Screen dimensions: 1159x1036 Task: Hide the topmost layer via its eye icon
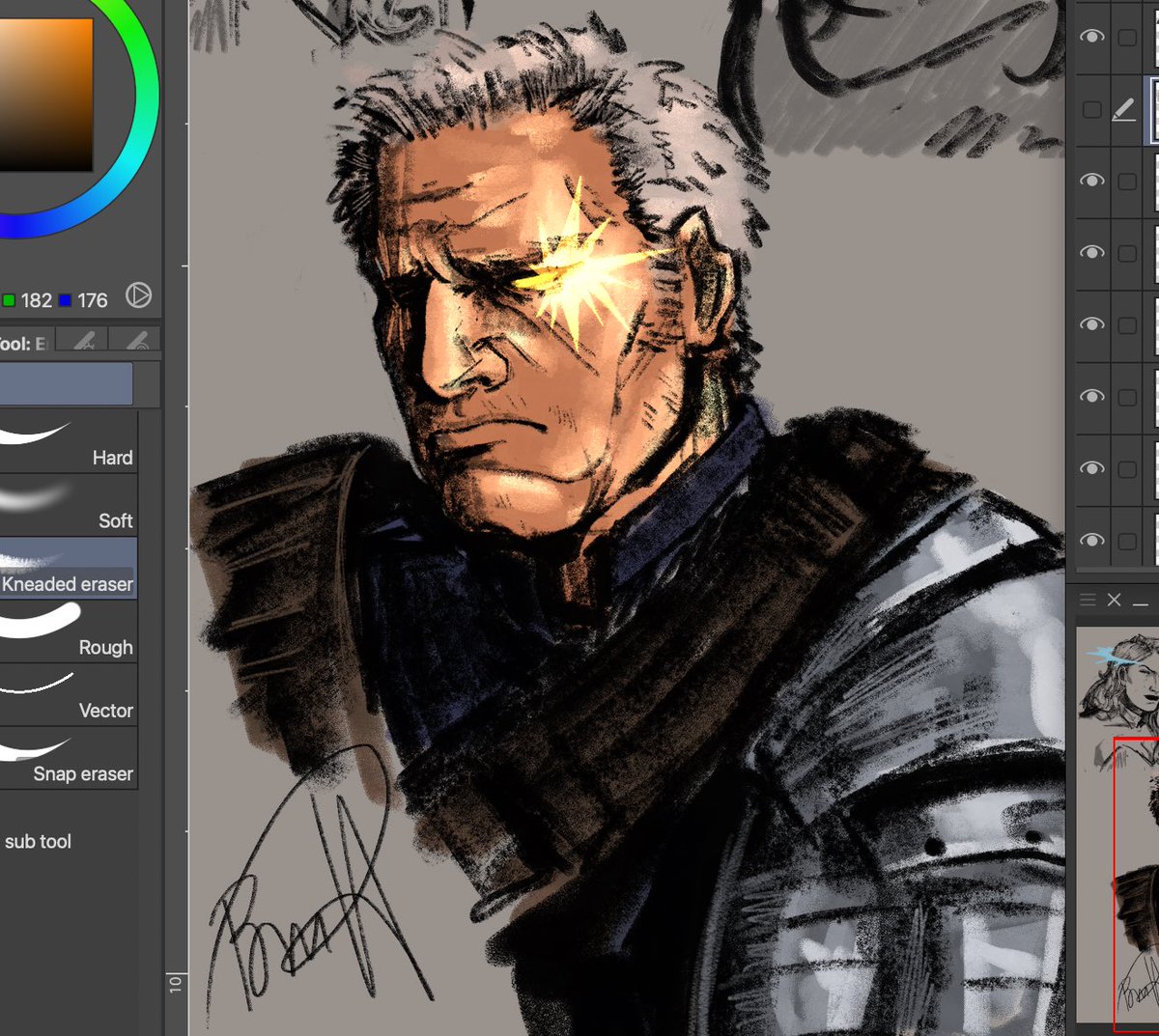[x=1091, y=37]
